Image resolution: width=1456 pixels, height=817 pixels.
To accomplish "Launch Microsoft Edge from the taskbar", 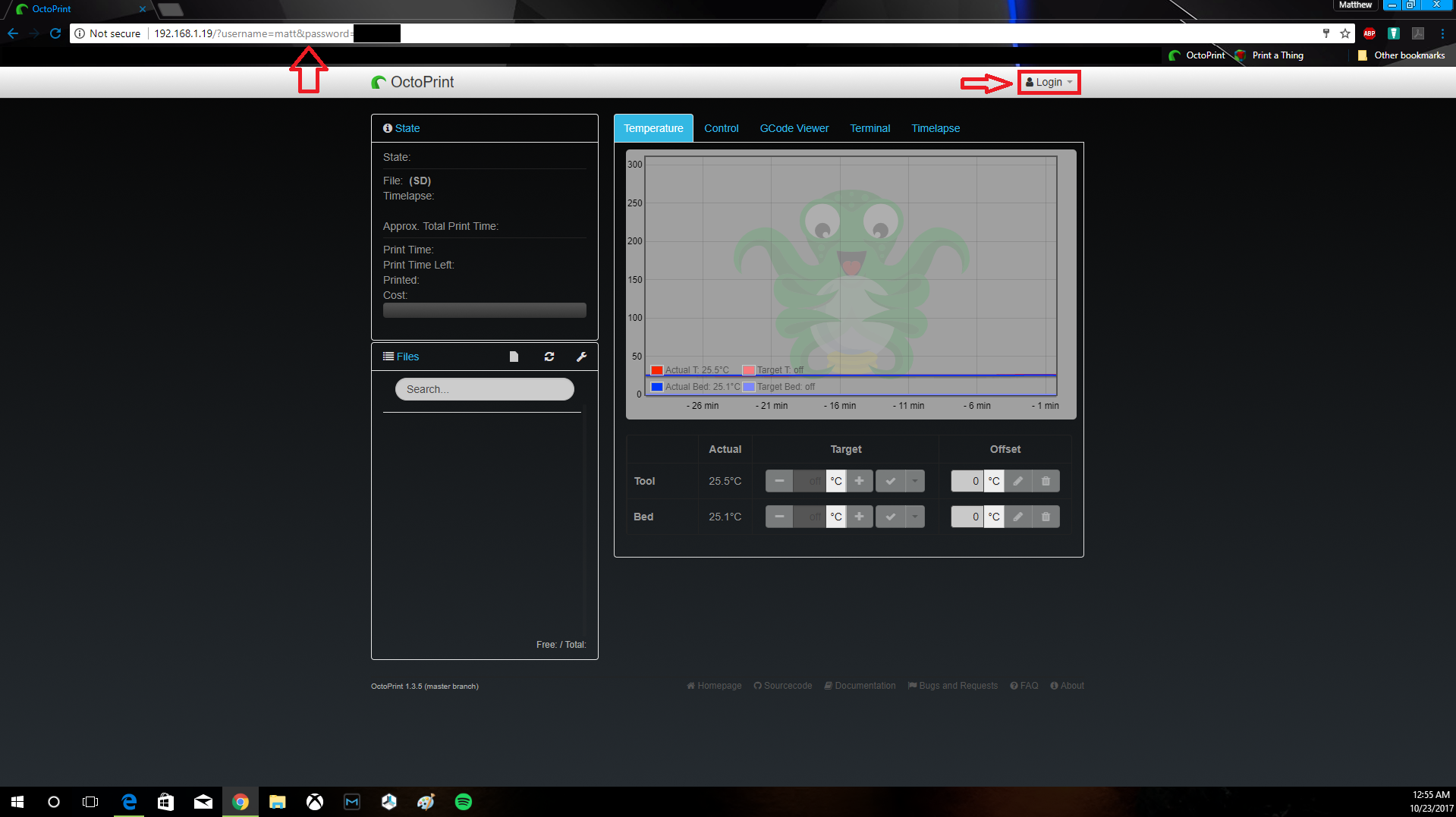I will tap(129, 802).
